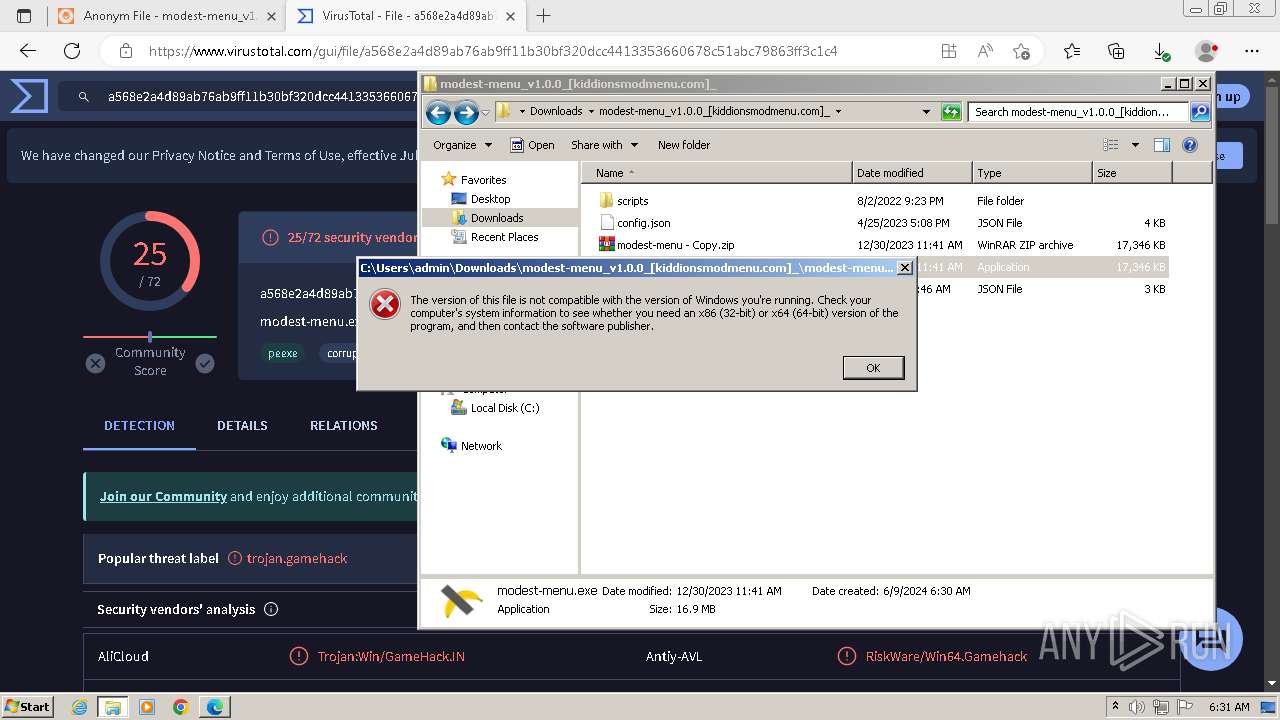Viewport: 1280px width, 720px height.
Task: Toggle the preview pane icon
Action: click(1161, 145)
